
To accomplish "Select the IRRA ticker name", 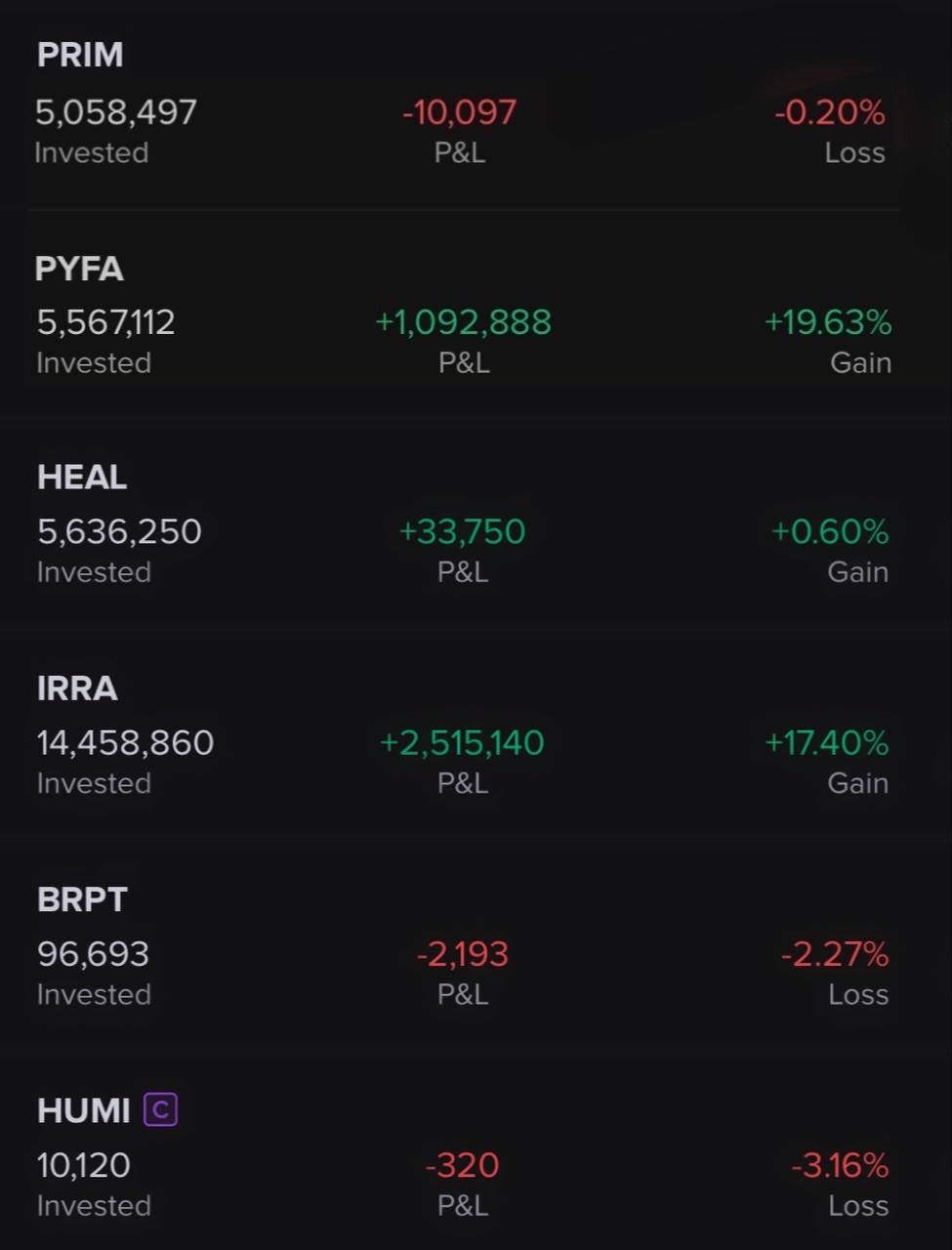I will [x=77, y=688].
